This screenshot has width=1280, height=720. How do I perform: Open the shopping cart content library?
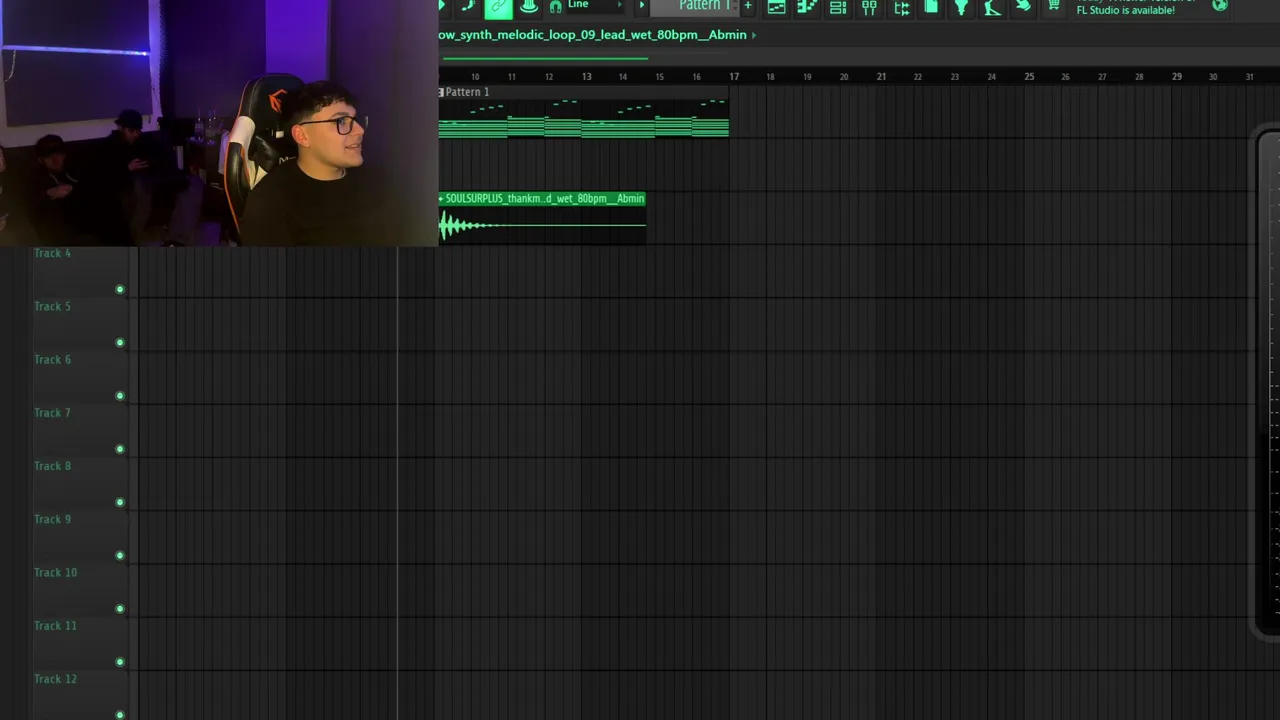pyautogui.click(x=1053, y=7)
